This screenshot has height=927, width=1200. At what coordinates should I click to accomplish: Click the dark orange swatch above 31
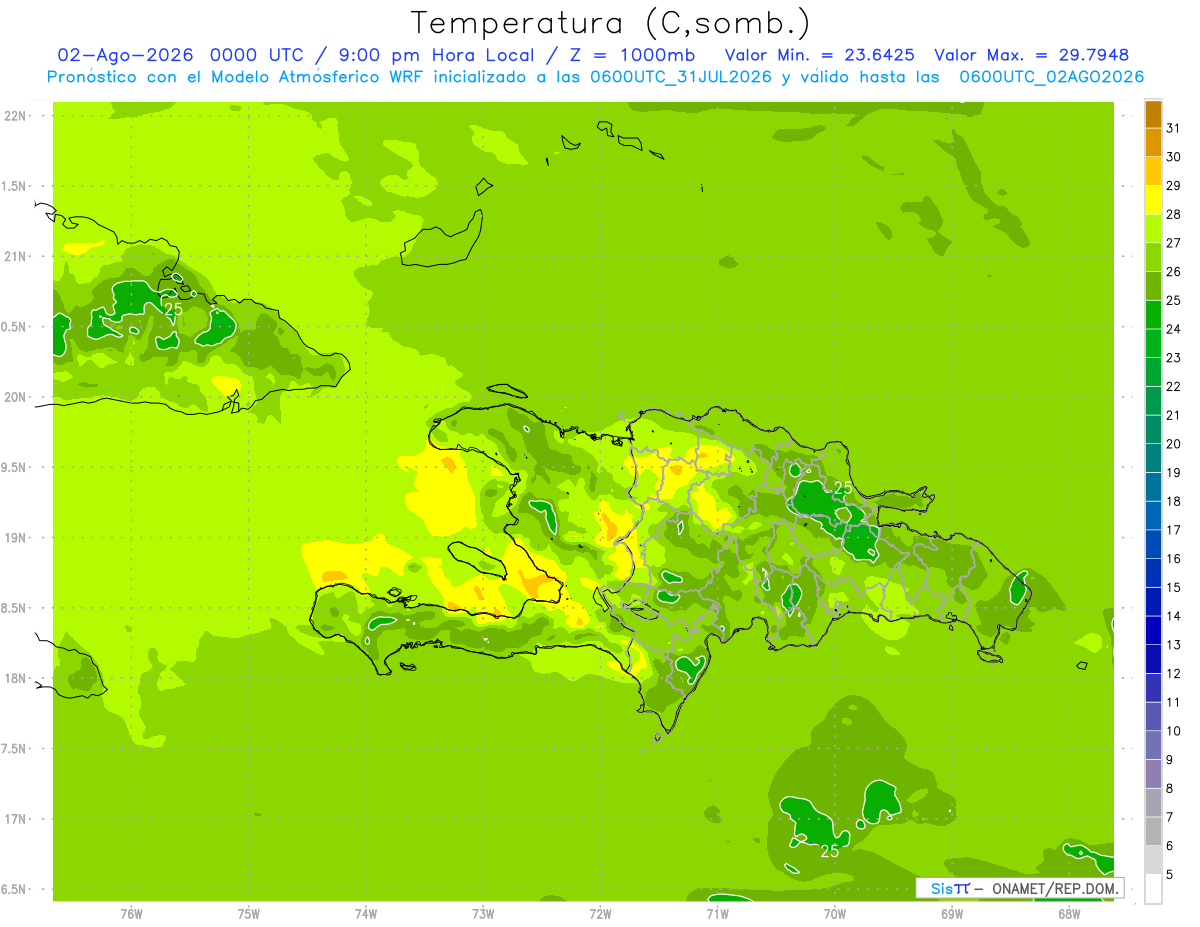1153,114
